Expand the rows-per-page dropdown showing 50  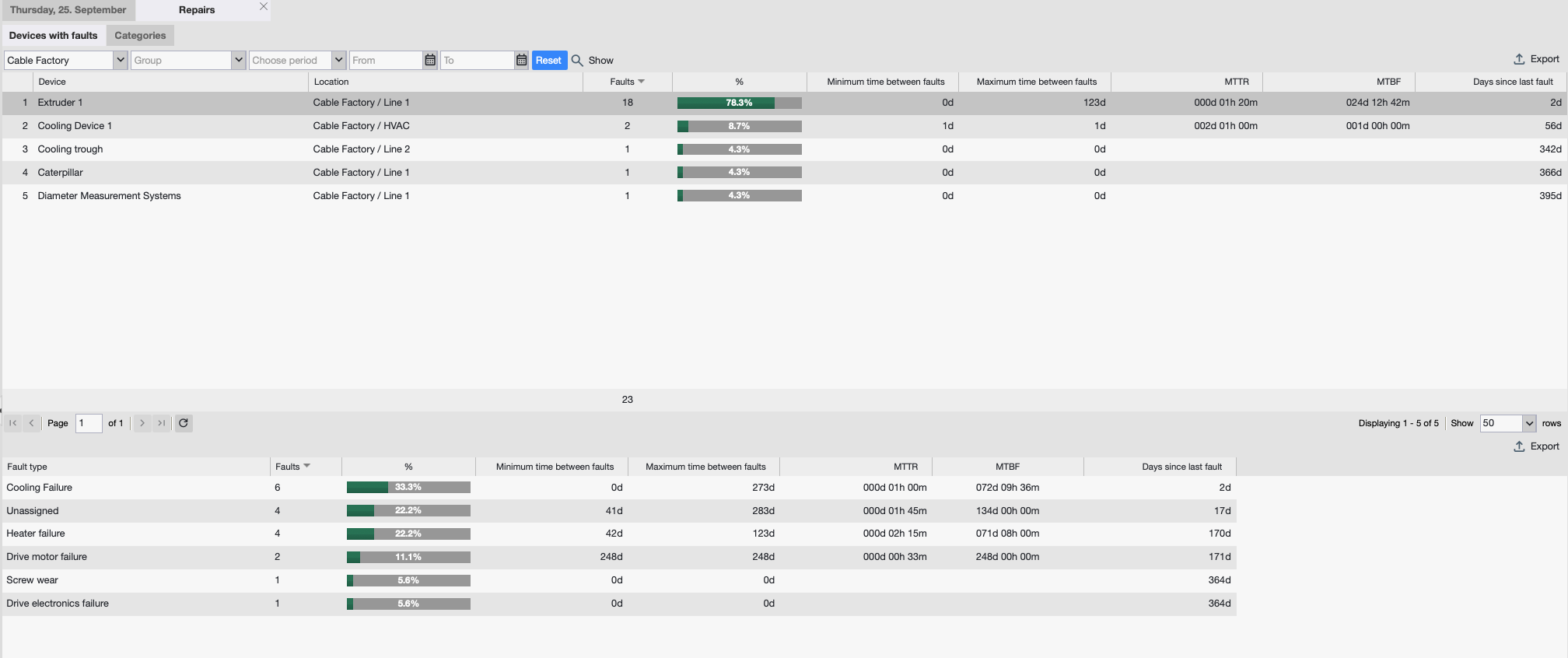(x=1529, y=423)
